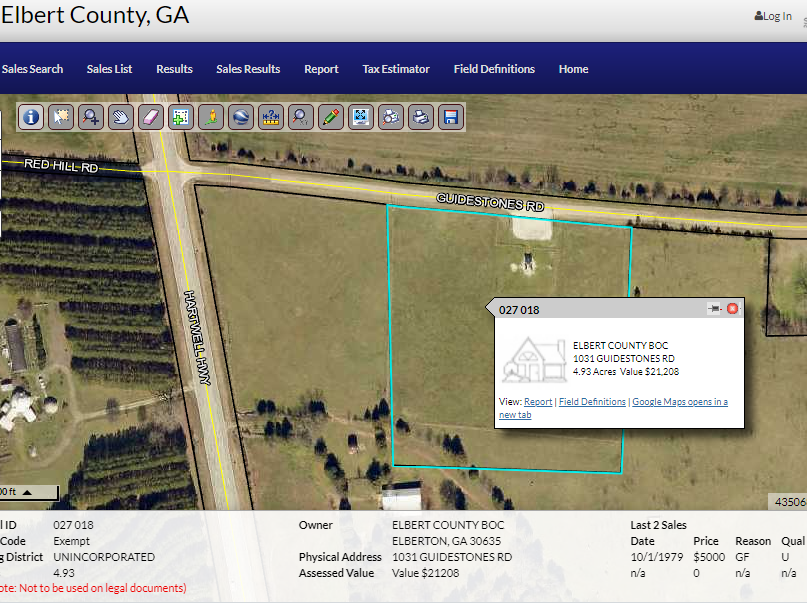807x609 pixels.
Task: Open the Report link in popup
Action: tap(538, 402)
